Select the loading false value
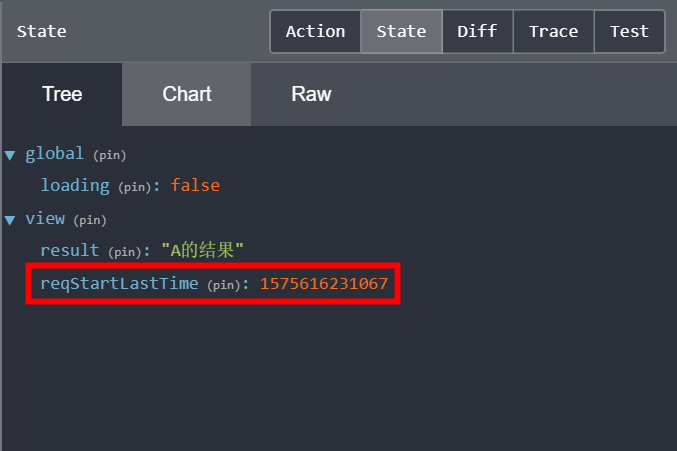This screenshot has width=677, height=451. point(195,186)
